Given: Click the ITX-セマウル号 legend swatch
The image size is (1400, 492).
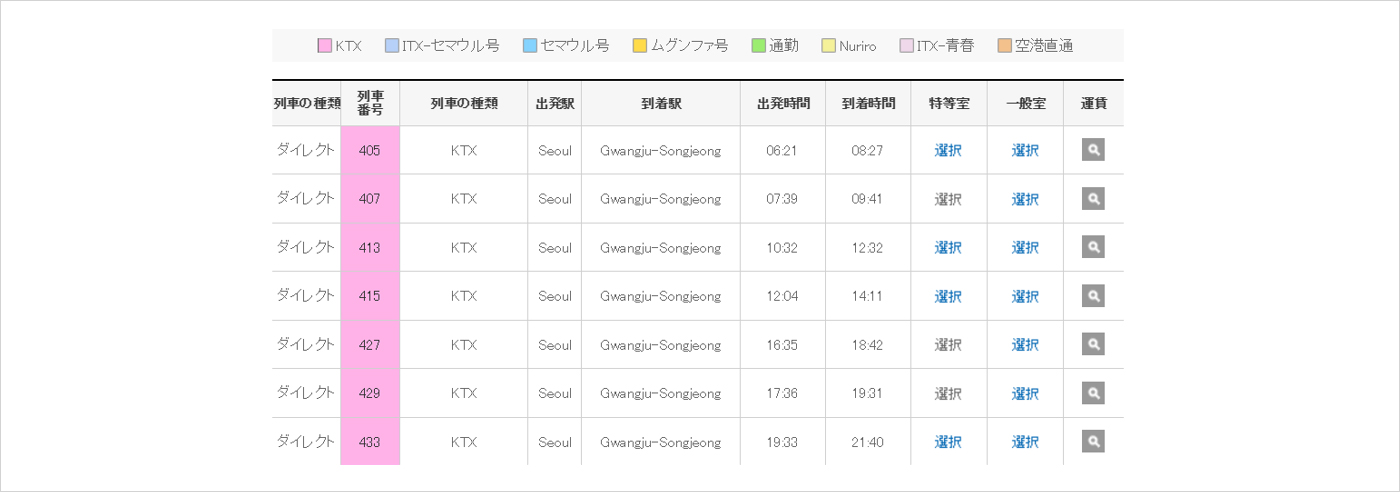Looking at the screenshot, I should click(391, 46).
